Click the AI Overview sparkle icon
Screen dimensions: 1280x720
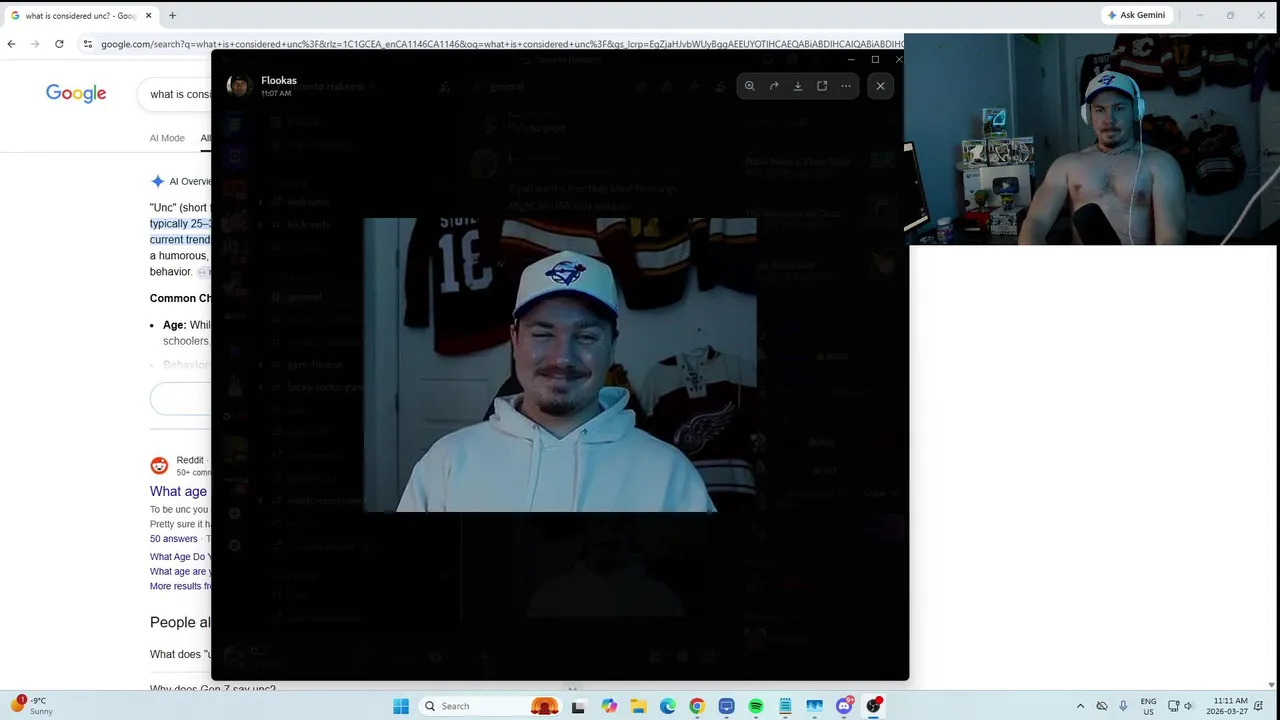[157, 181]
